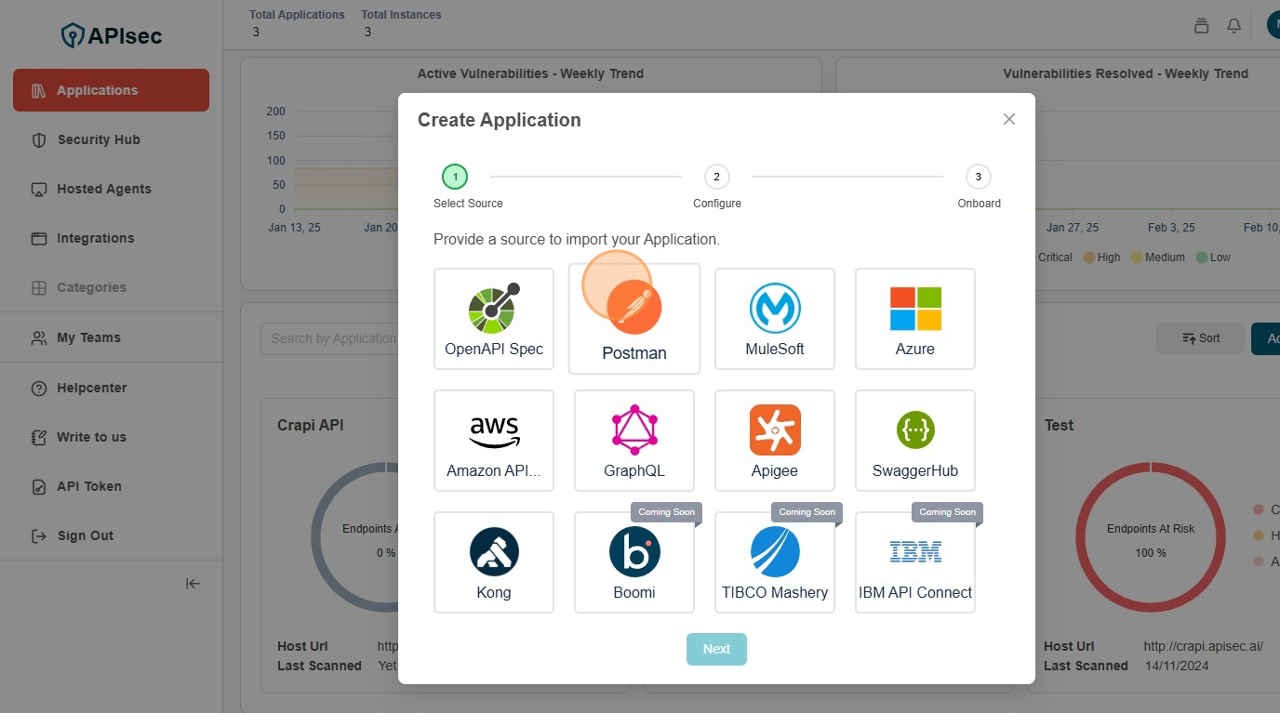Open the Sort dropdown

pos(1200,338)
